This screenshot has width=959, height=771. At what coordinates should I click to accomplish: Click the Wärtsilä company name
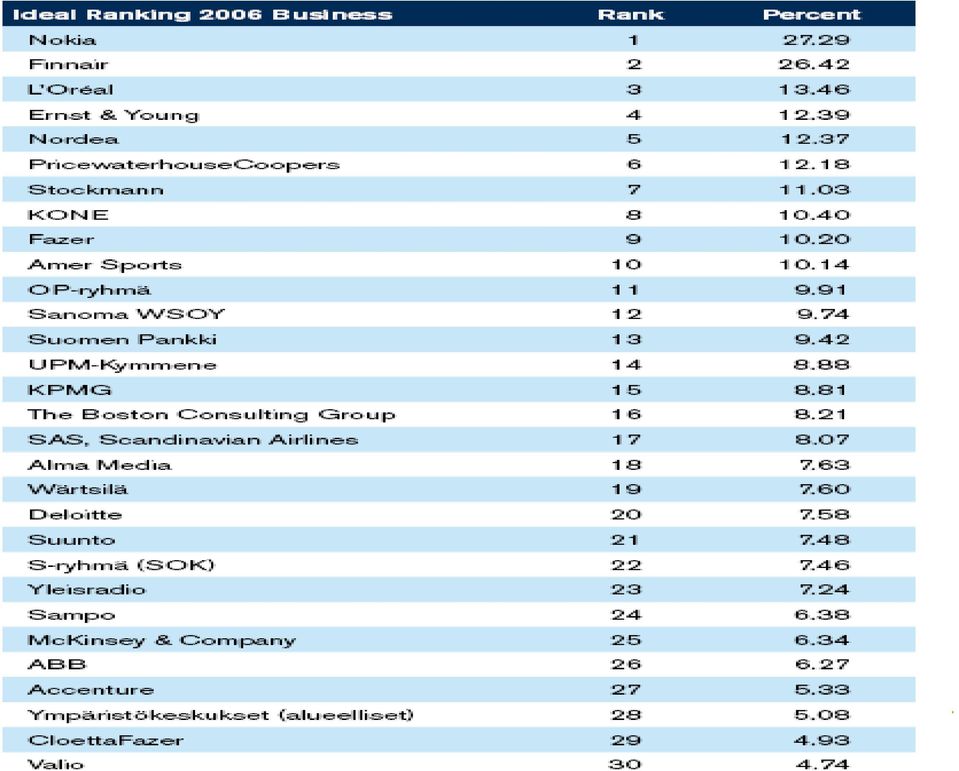[78, 489]
